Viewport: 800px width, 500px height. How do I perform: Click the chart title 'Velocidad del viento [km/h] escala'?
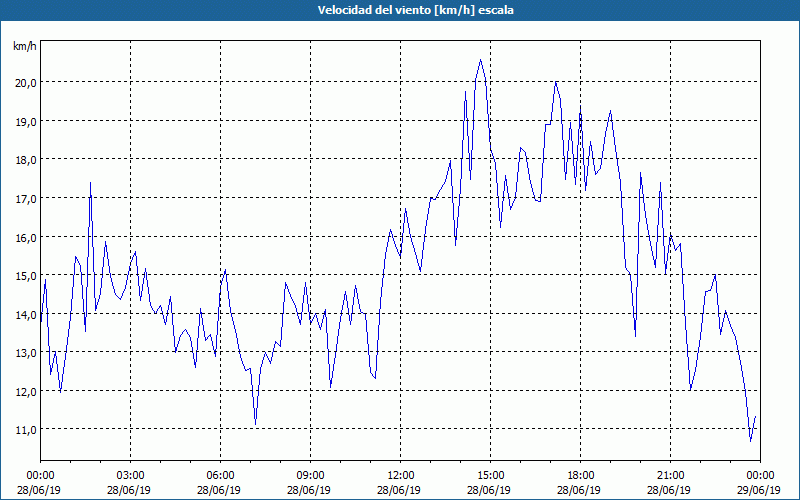(415, 10)
